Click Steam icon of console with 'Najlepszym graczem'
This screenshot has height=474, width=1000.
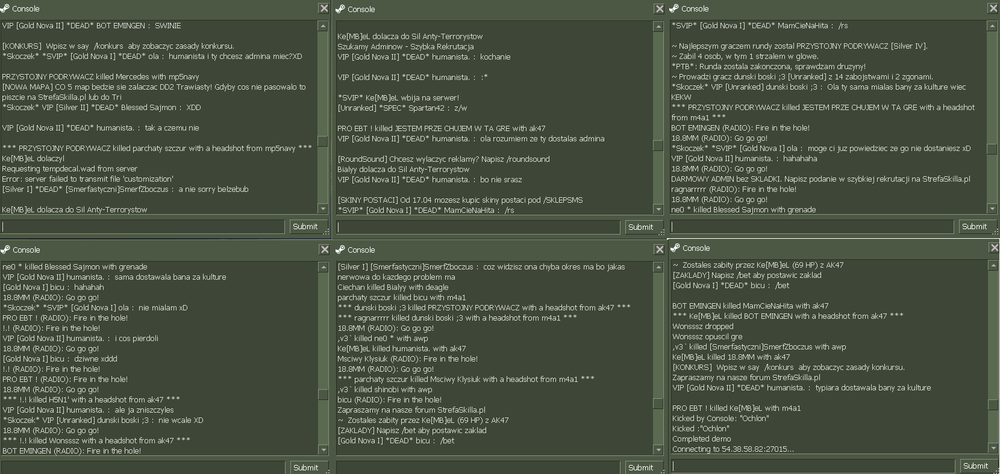tap(674, 9)
